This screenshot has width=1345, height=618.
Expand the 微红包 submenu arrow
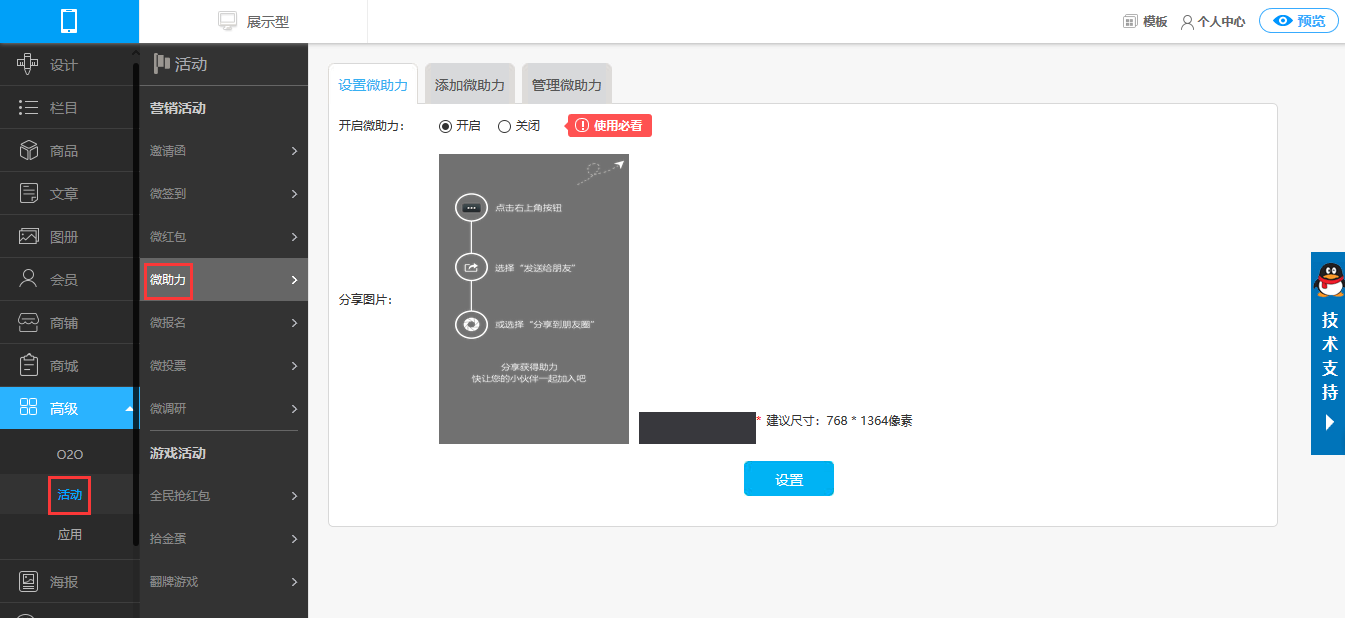click(x=294, y=237)
